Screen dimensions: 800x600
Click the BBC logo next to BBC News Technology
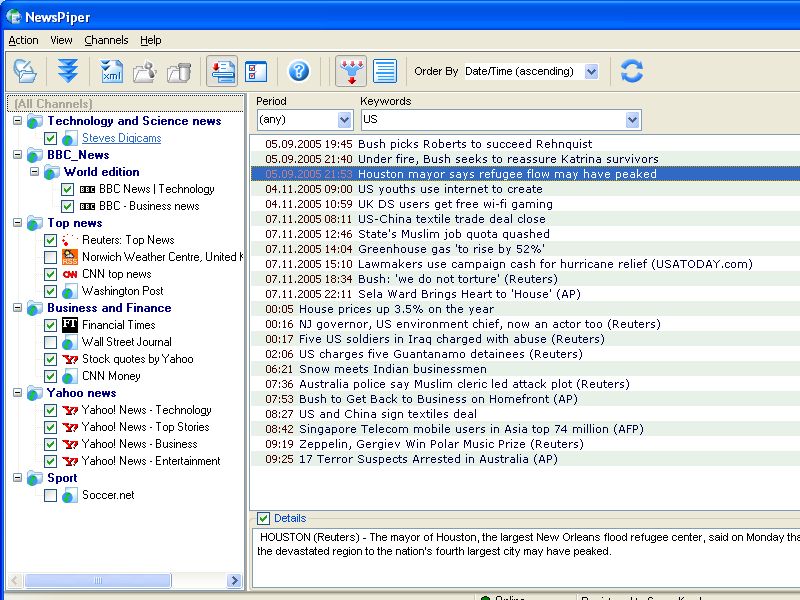pyautogui.click(x=87, y=189)
